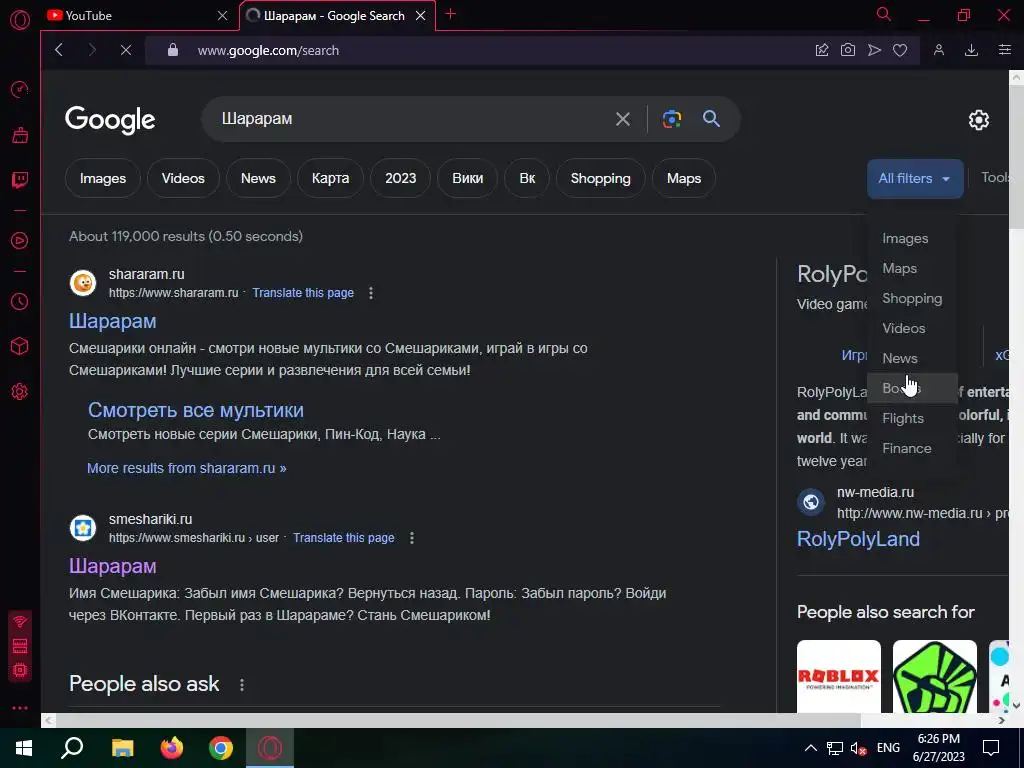
Task: Translate the shararam.ru result page
Action: click(303, 293)
